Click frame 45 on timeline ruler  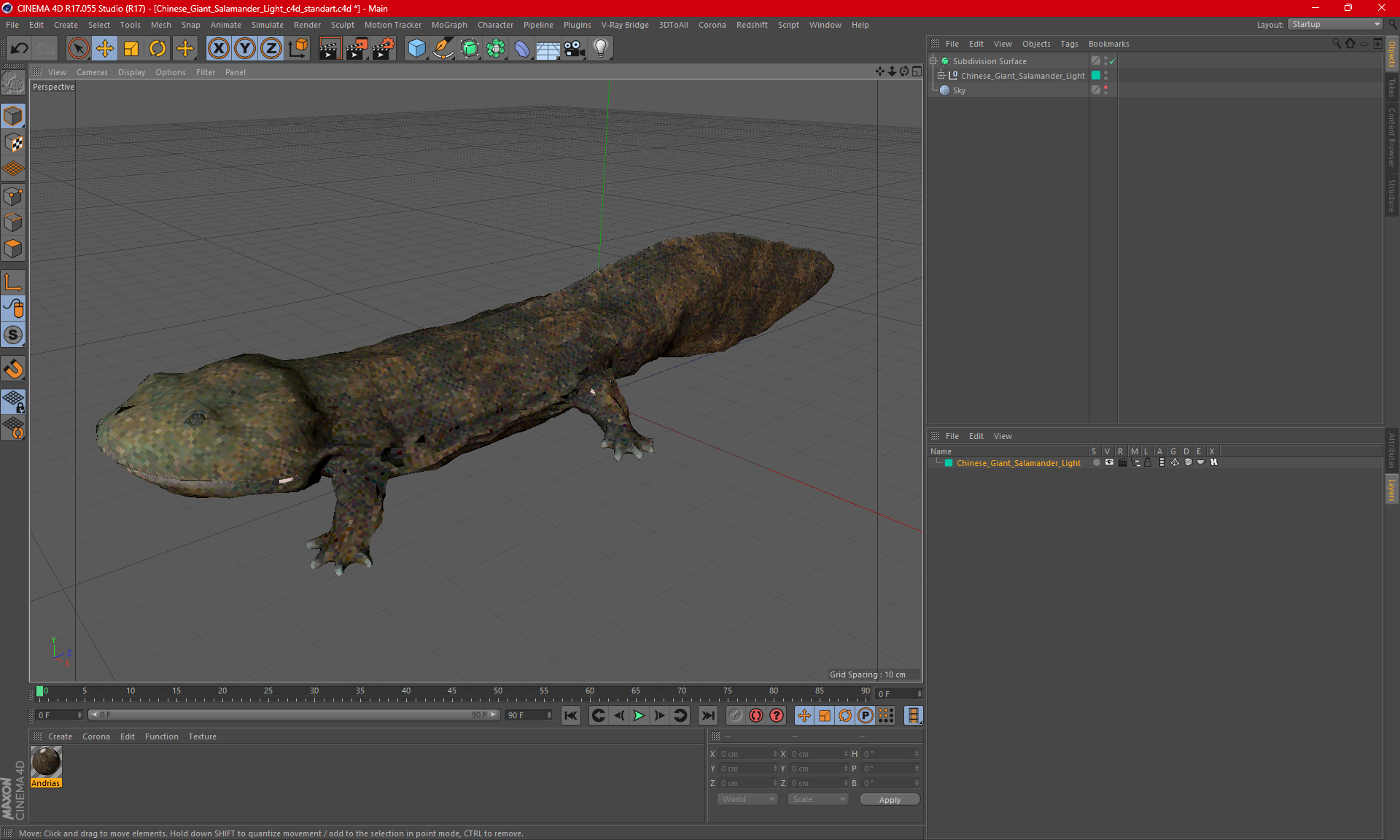452,693
